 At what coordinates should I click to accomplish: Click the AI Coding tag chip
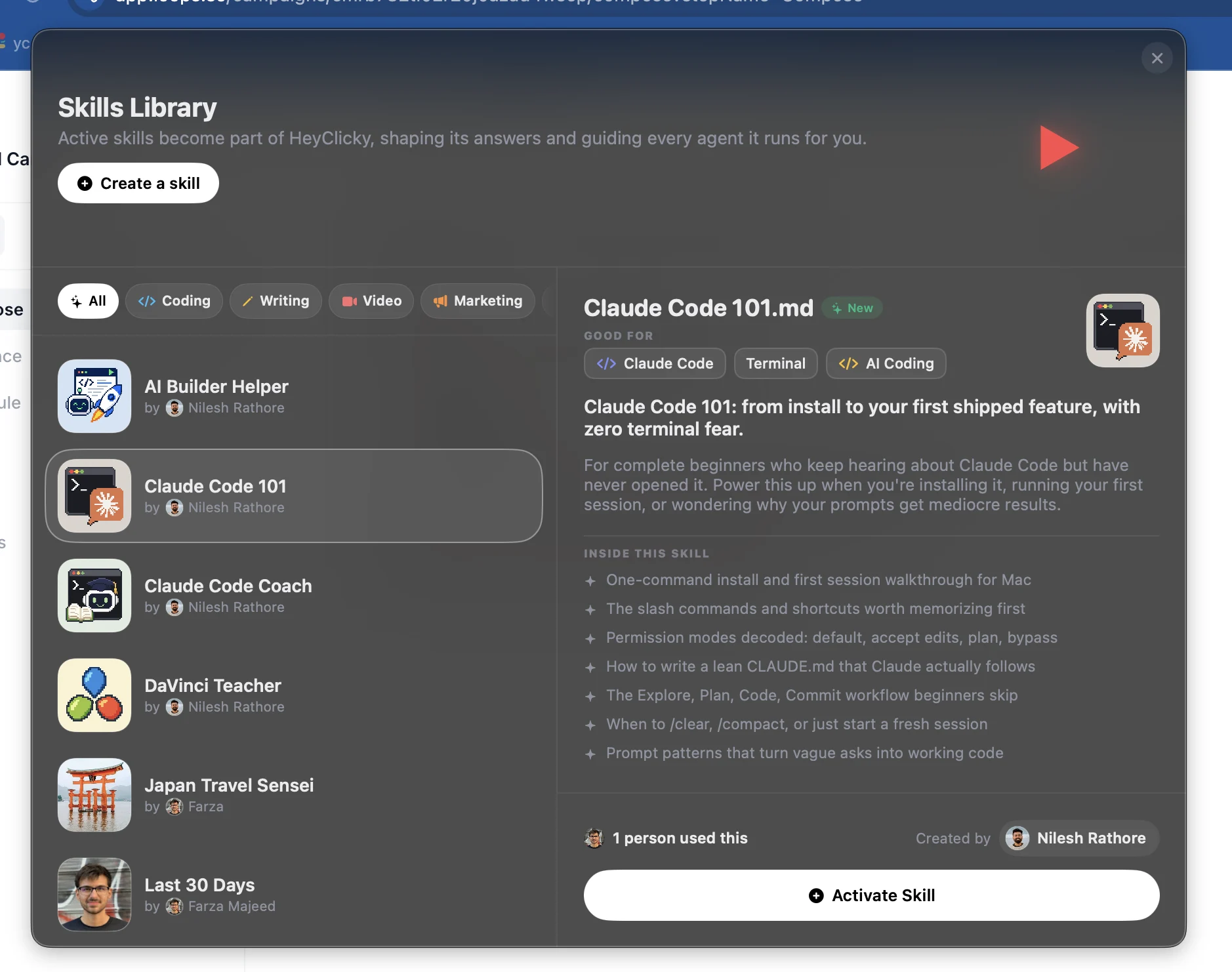[x=886, y=363]
